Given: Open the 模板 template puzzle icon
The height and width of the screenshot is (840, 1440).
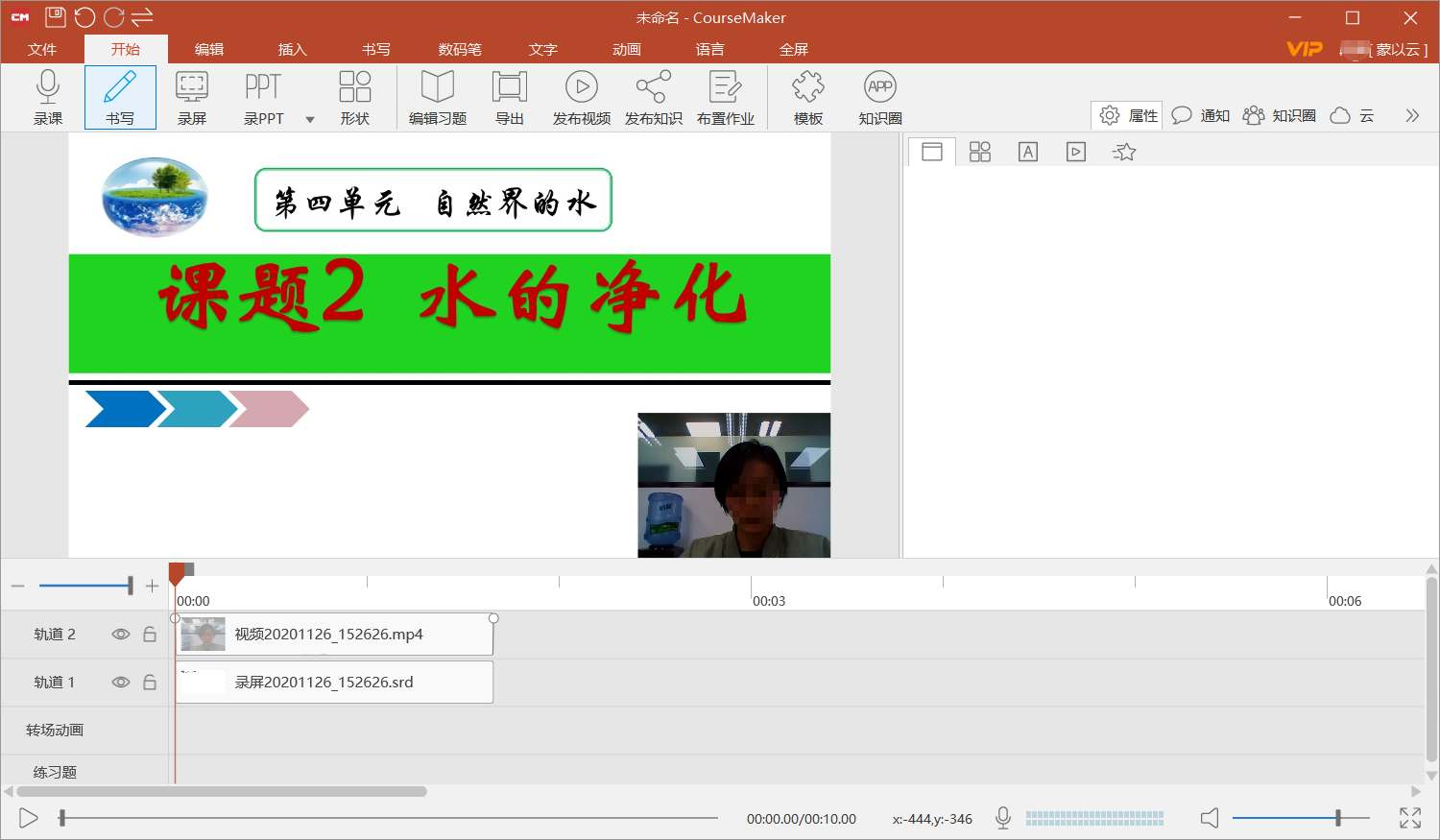Looking at the screenshot, I should coord(808,97).
